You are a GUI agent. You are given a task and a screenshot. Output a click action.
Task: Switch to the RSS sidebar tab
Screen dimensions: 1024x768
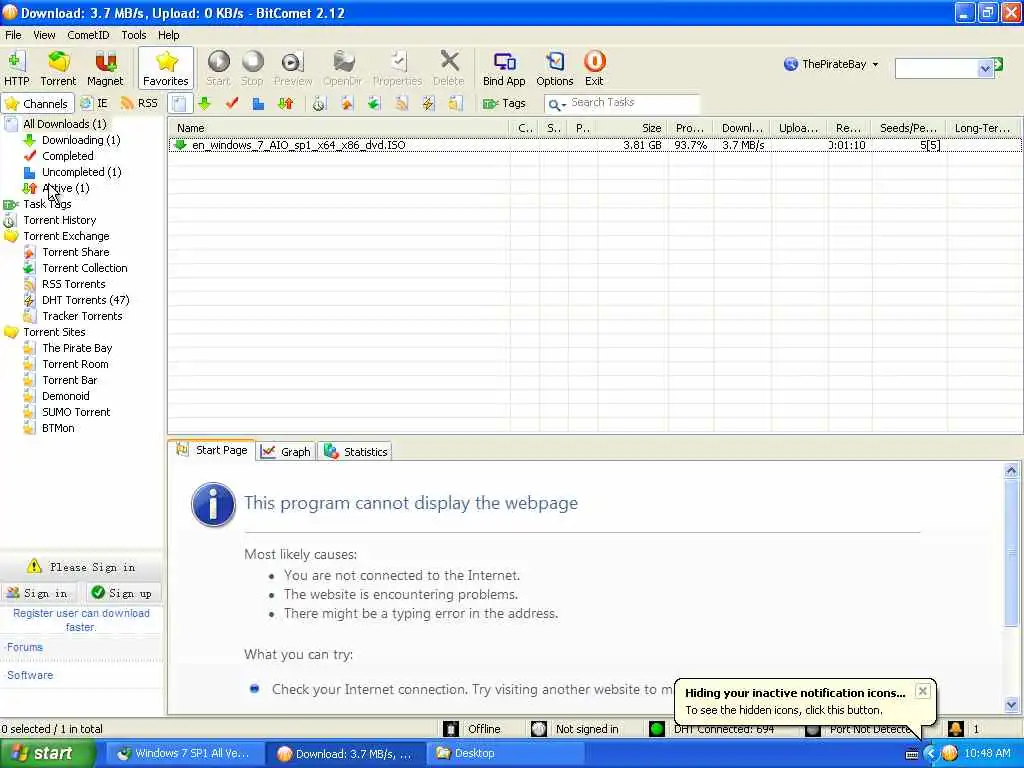click(140, 103)
